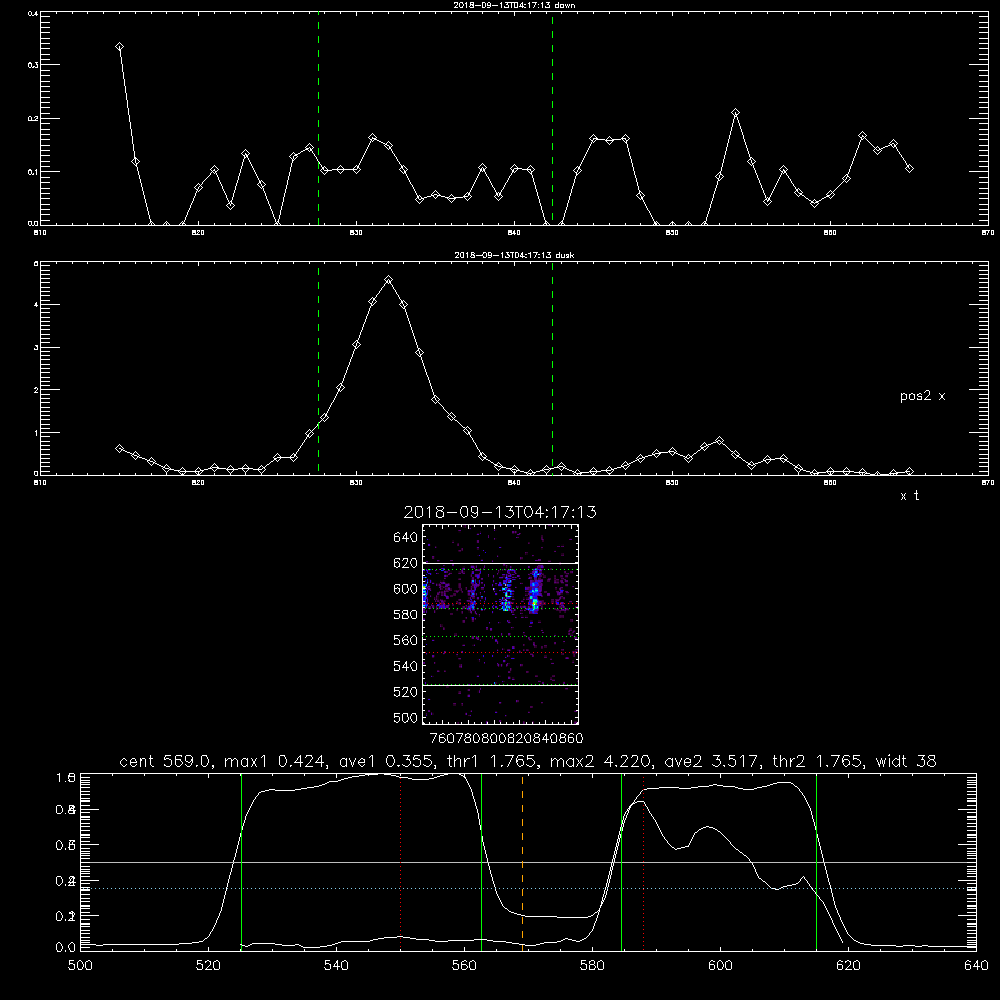Click the '640' y-axis label of the heatmap
Screen dimensions: 1000x1000
tap(405, 538)
